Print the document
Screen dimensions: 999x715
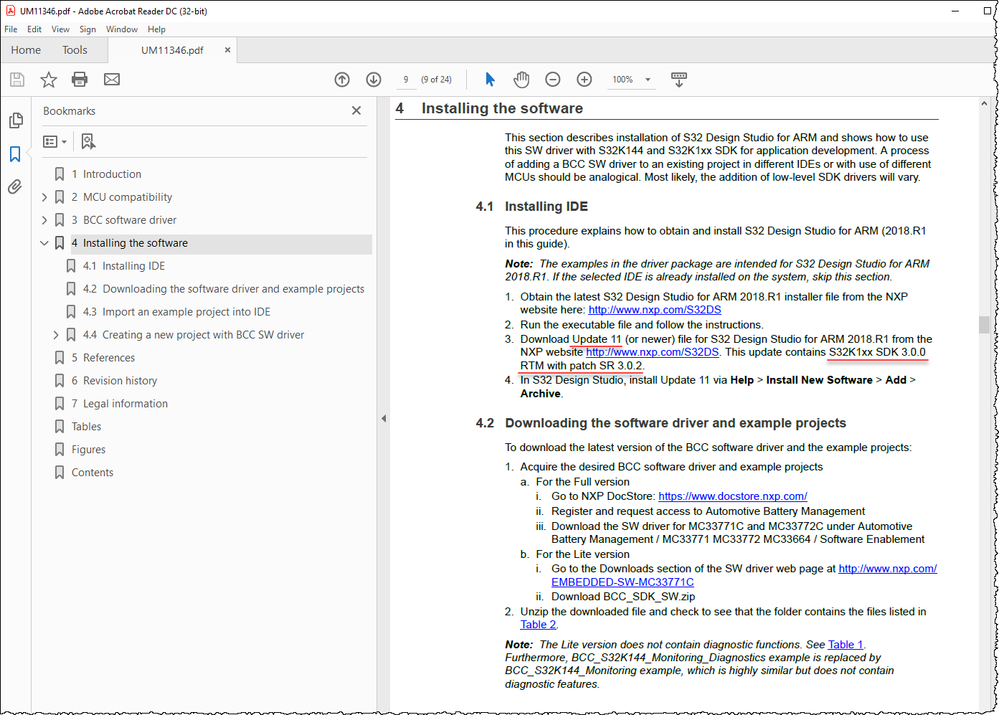(x=79, y=79)
